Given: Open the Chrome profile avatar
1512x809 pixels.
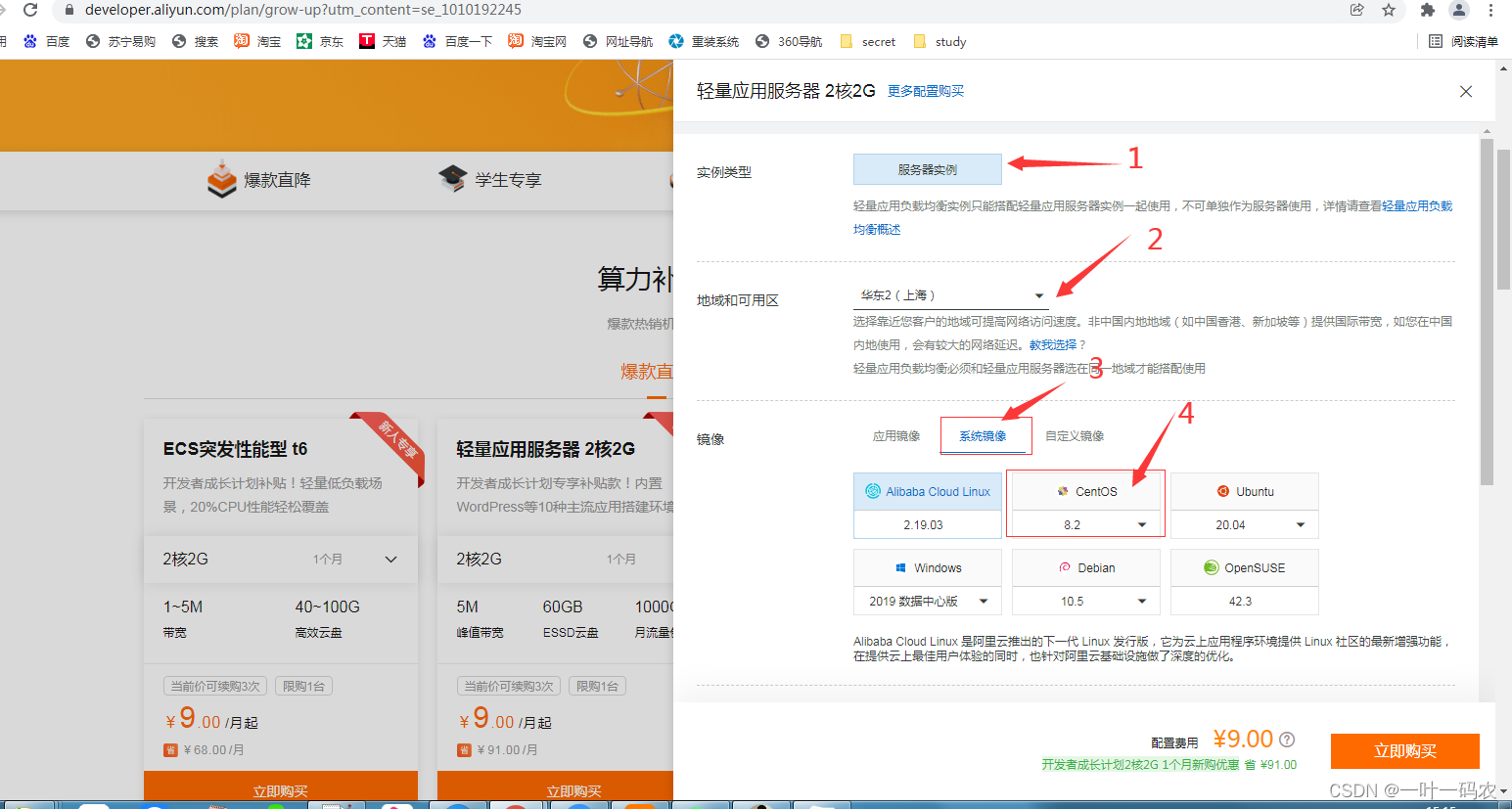Looking at the screenshot, I should (1459, 10).
